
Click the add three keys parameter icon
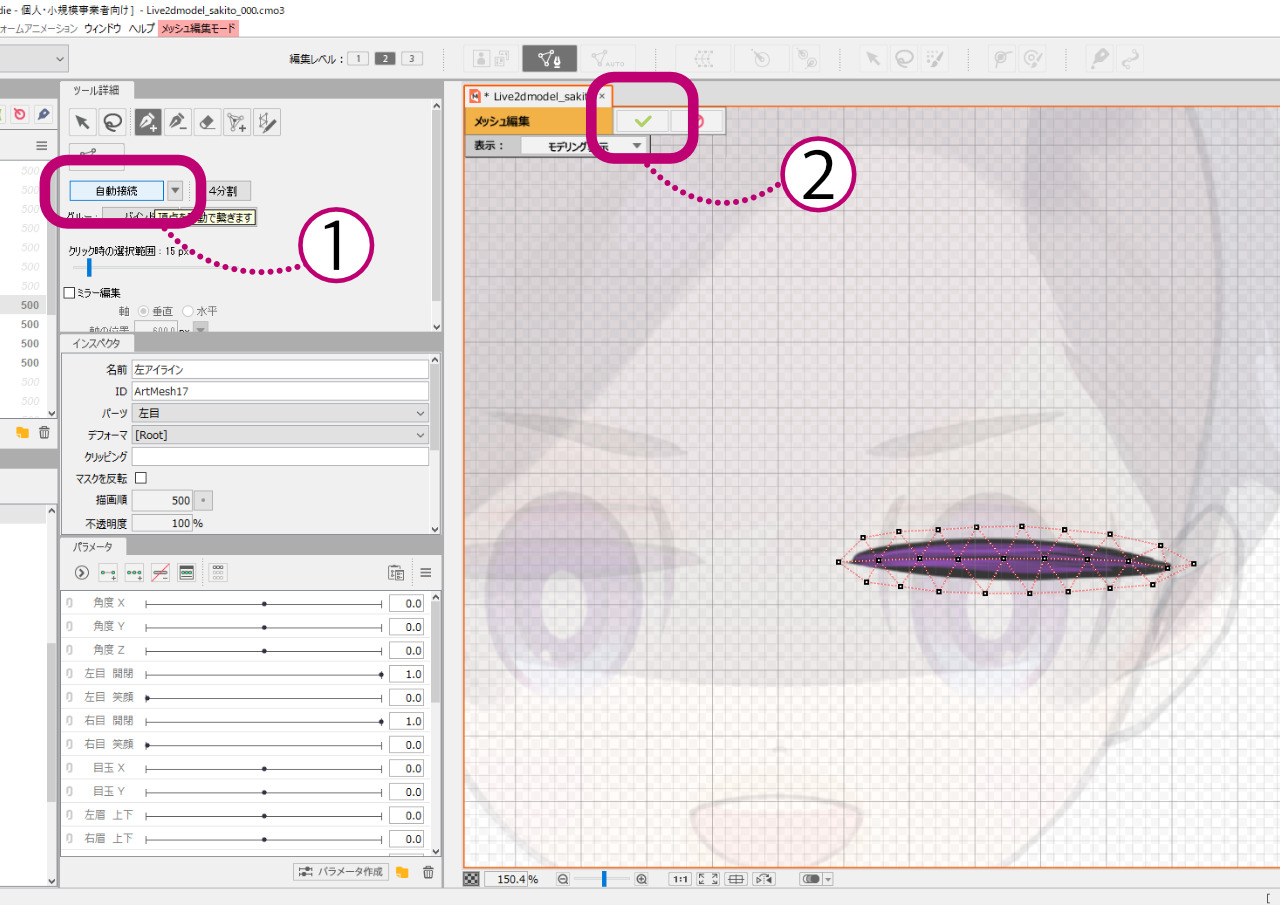pyautogui.click(x=134, y=572)
